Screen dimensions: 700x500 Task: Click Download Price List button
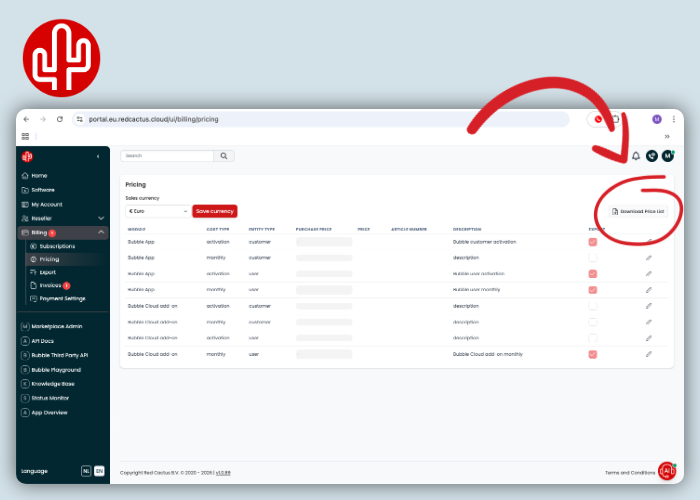tap(636, 211)
